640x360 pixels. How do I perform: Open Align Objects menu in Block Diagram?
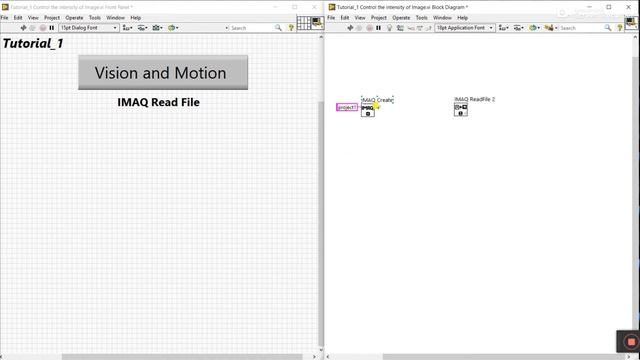[504, 28]
